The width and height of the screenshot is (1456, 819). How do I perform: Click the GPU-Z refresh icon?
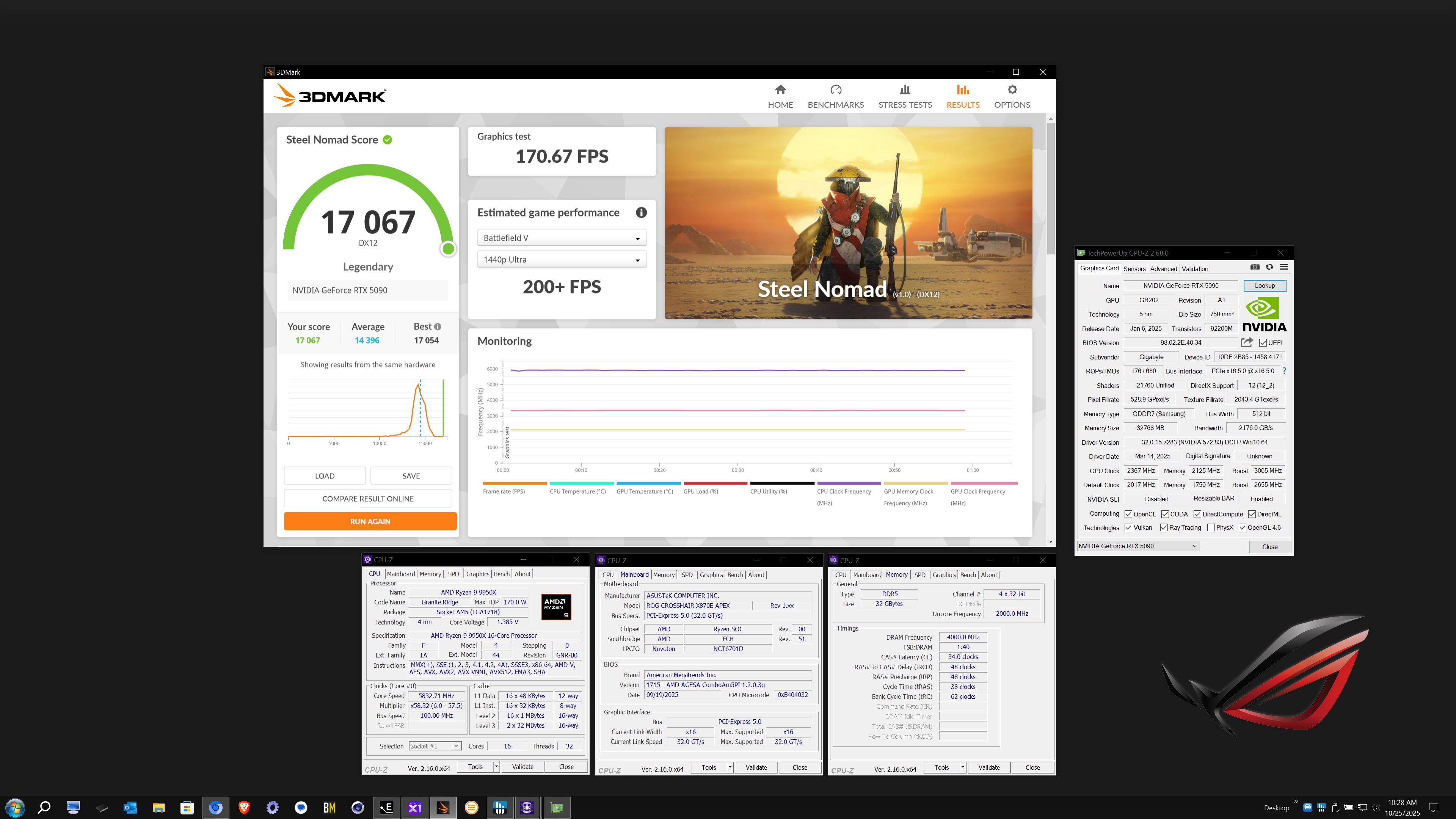(1269, 267)
